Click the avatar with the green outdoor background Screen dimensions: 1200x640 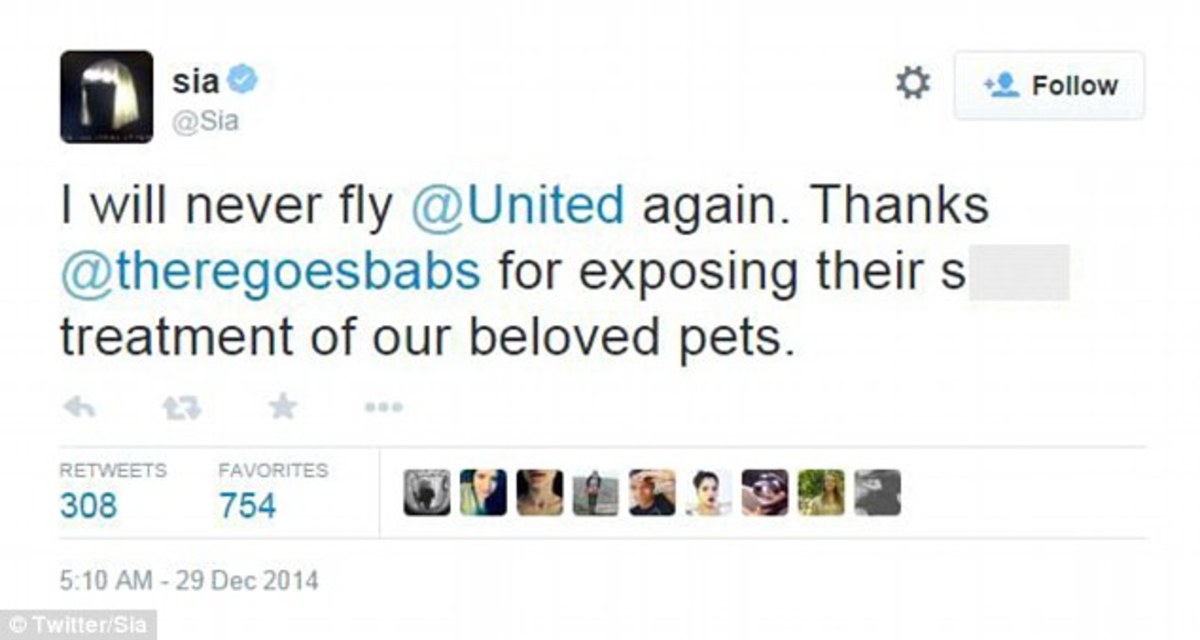(x=821, y=493)
